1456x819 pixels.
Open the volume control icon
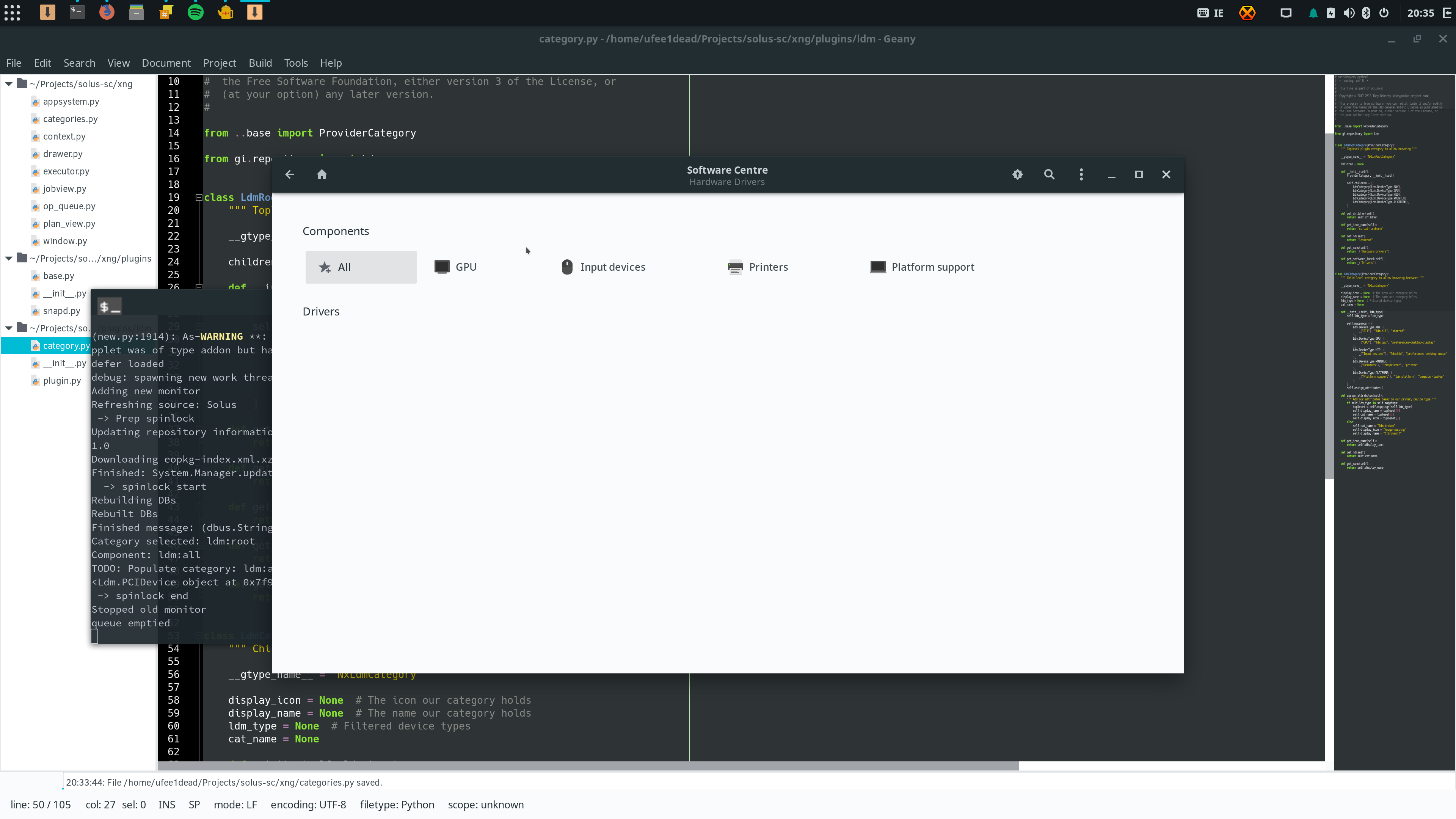tap(1349, 13)
